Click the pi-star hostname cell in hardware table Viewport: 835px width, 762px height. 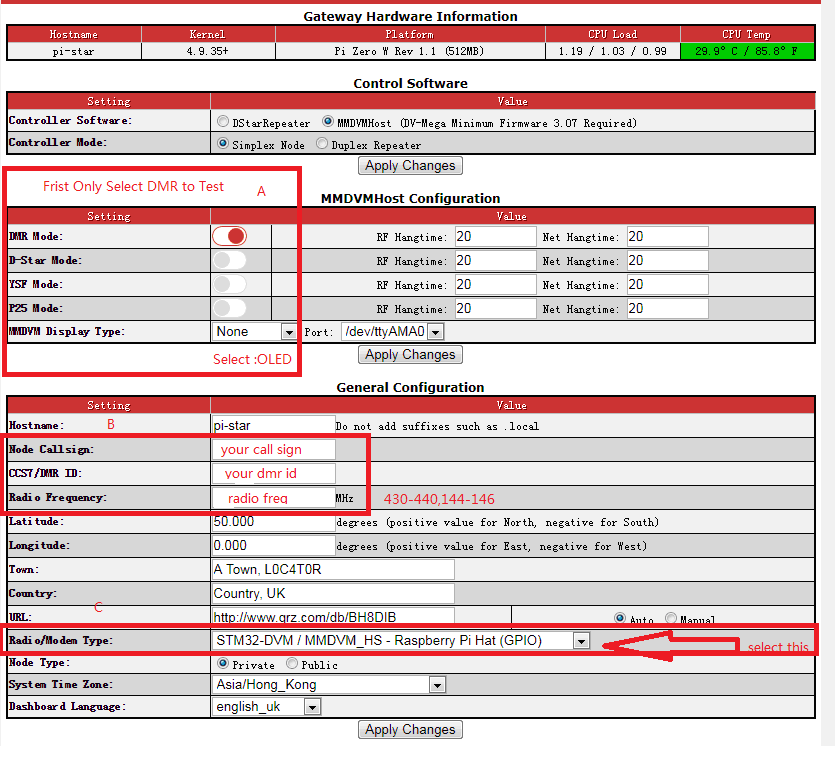(73, 51)
